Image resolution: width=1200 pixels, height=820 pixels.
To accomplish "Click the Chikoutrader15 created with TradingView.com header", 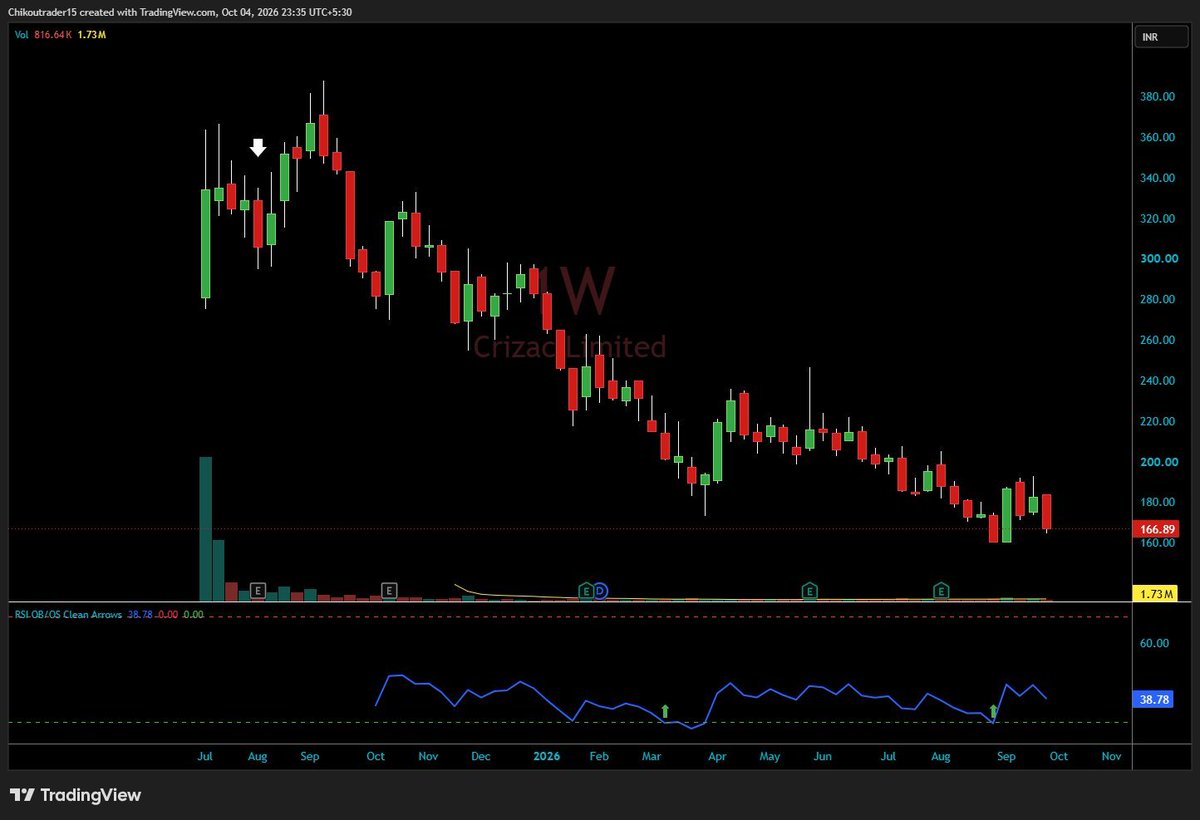I will 182,12.
